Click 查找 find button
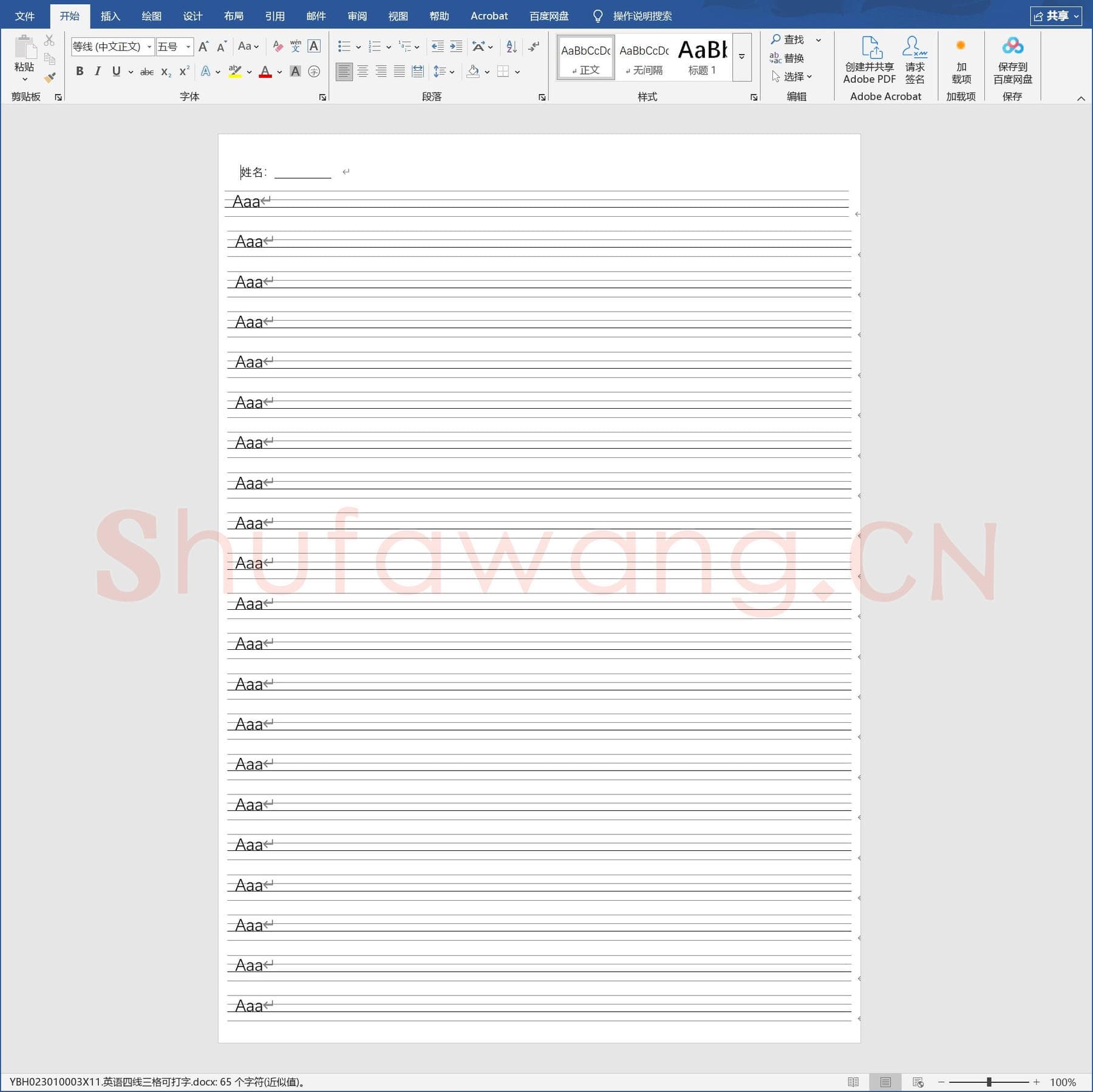This screenshot has height=1092, width=1093. (x=788, y=39)
